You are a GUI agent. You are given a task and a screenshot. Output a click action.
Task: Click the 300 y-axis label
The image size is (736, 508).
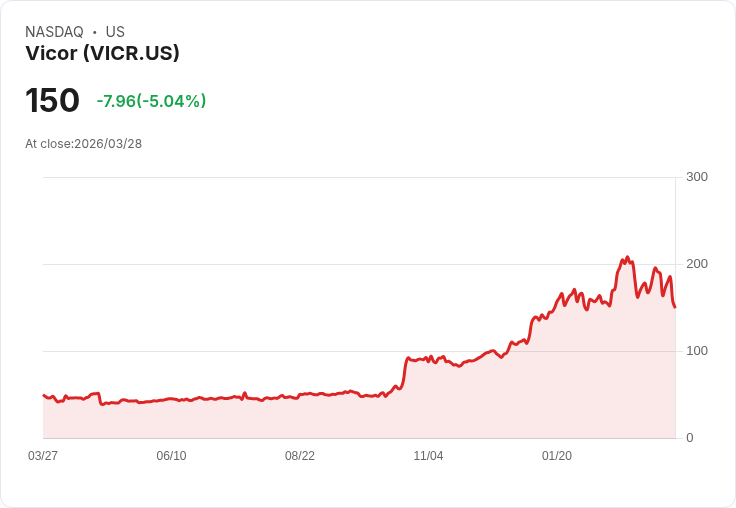click(697, 177)
